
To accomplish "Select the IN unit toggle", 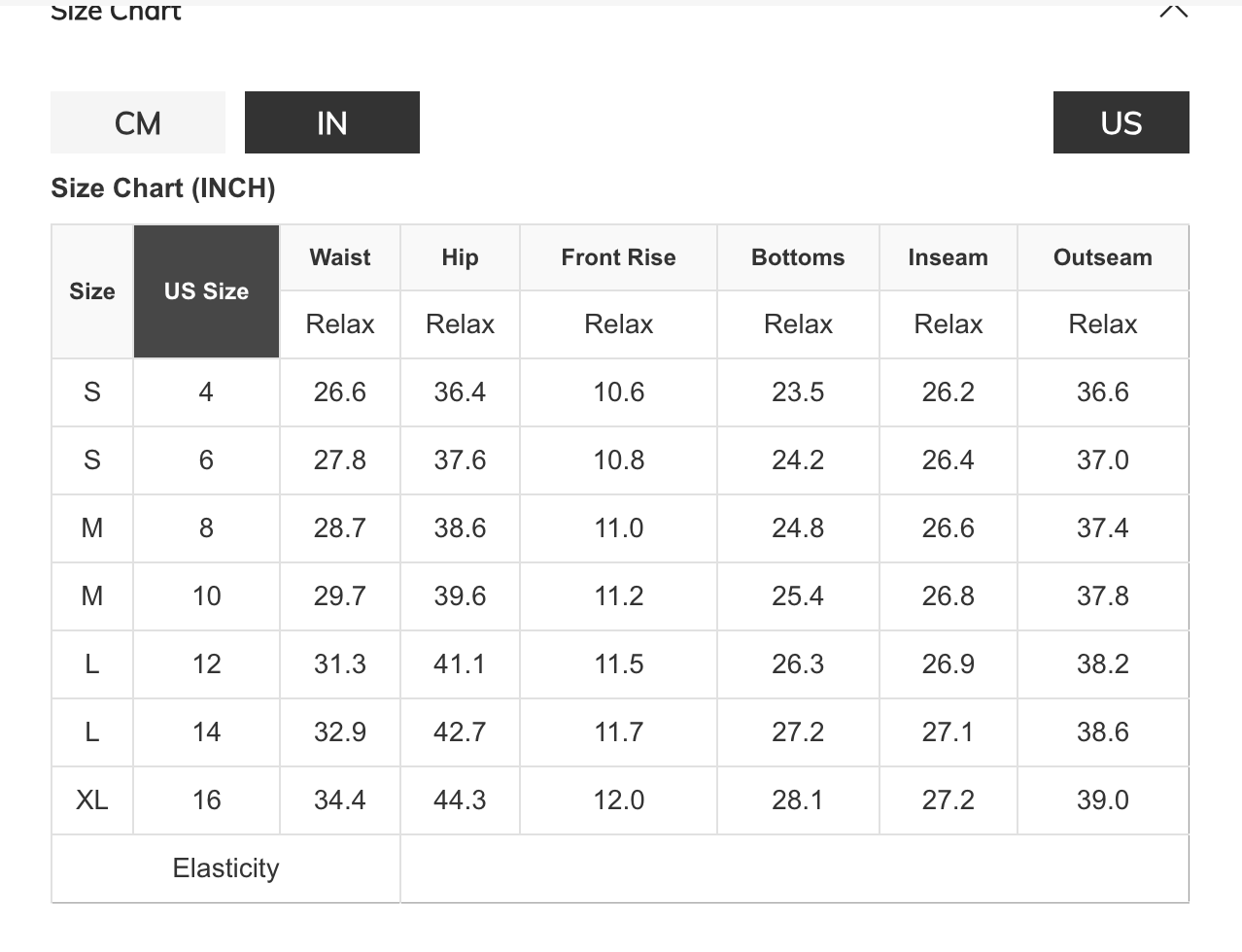I will (331, 122).
